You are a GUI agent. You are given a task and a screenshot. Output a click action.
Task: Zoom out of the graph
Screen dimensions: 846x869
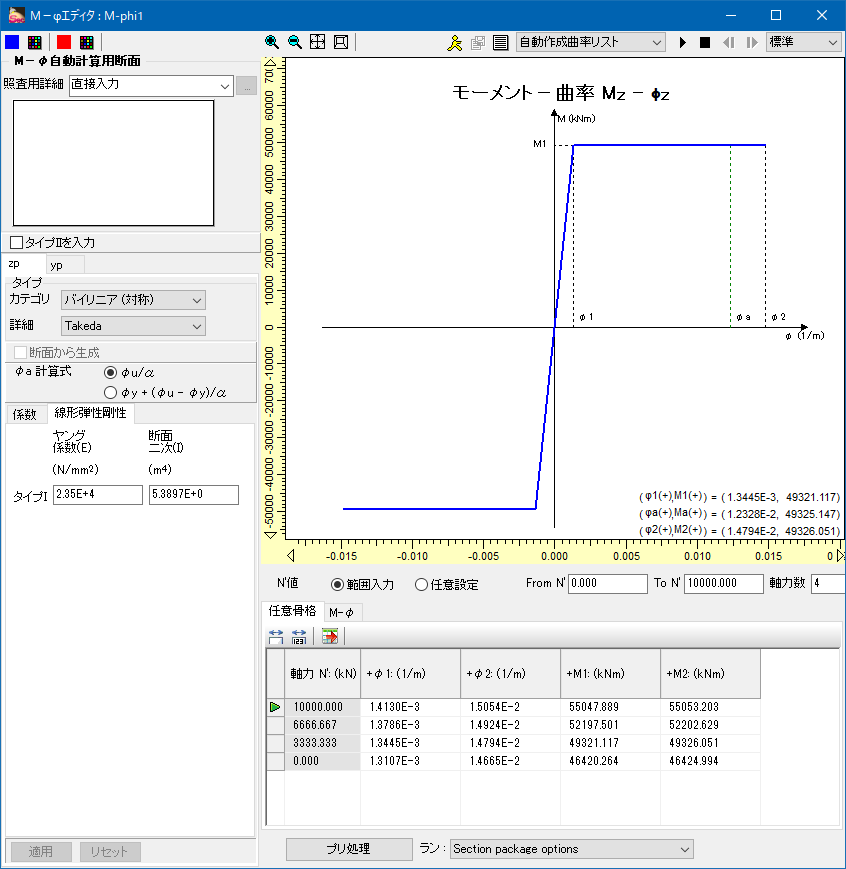tap(295, 42)
